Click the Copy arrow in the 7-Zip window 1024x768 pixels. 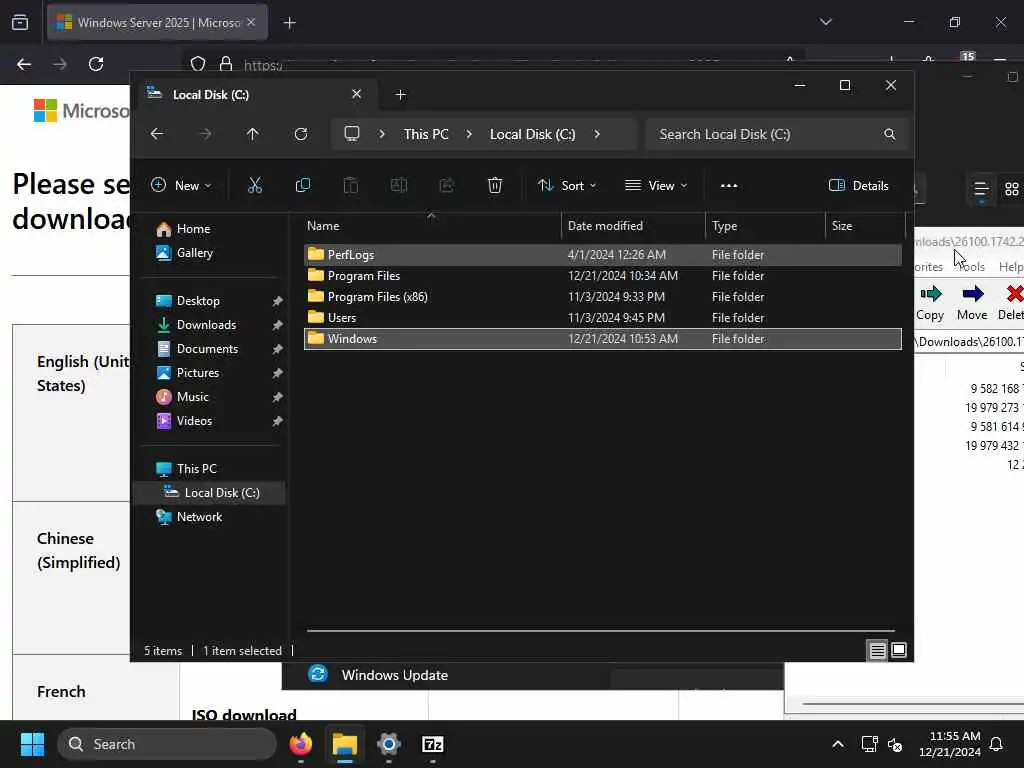(931, 303)
